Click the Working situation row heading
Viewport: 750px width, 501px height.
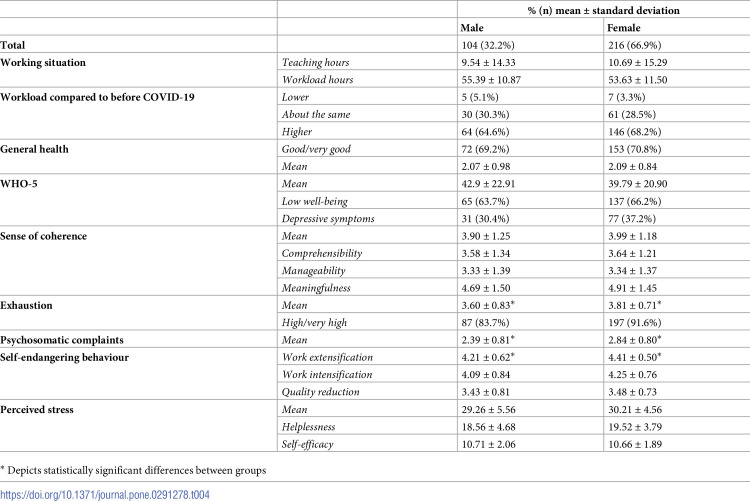(43, 62)
